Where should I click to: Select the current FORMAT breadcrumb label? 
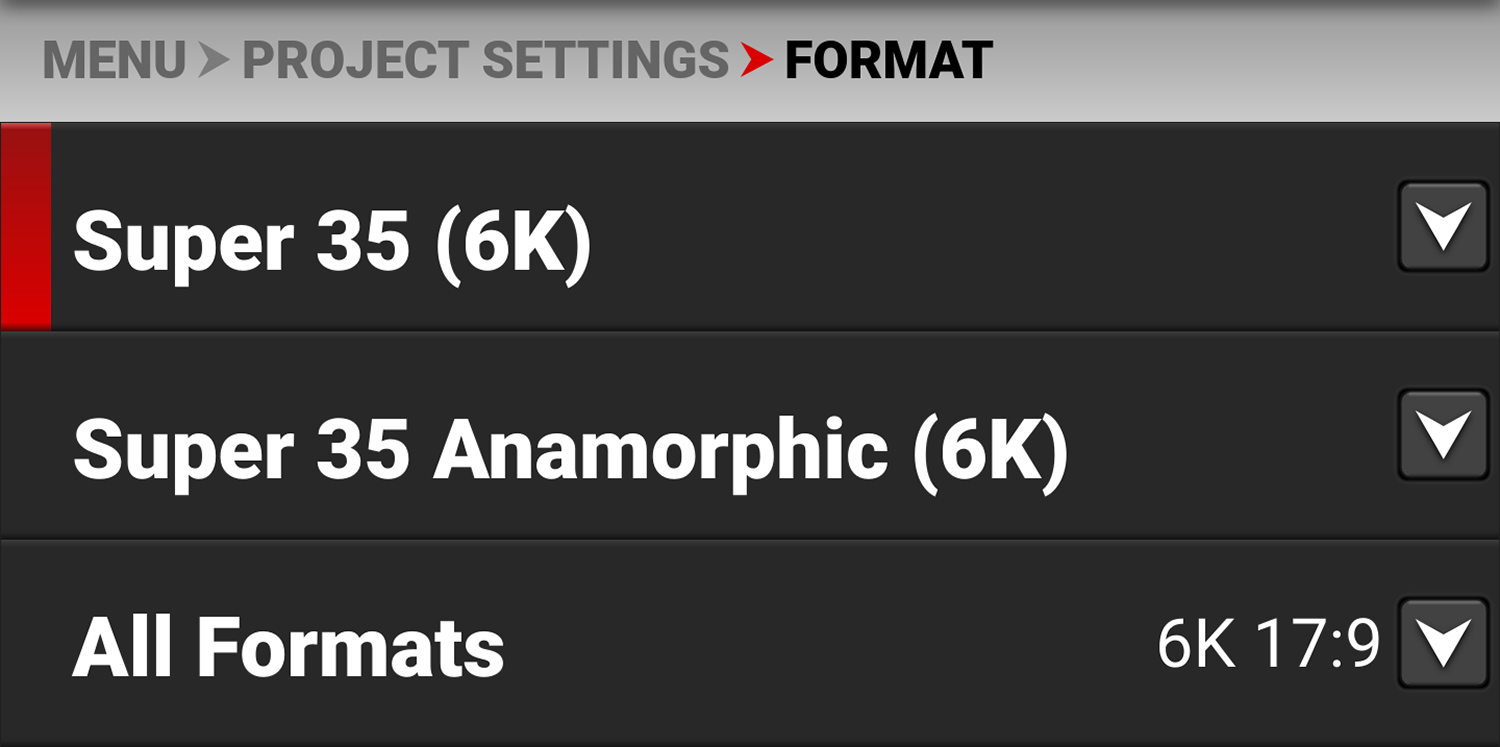tap(888, 60)
